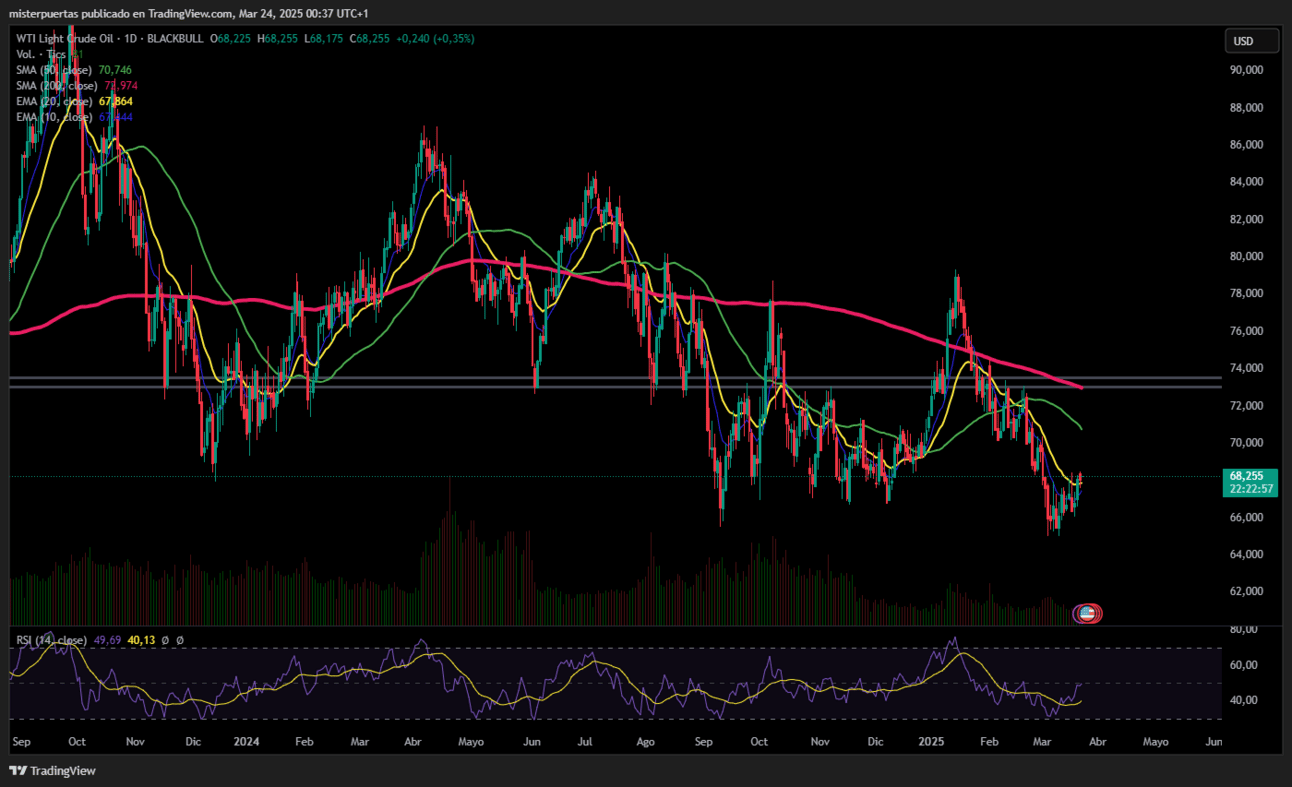Open the USD currency selector
The image size is (1292, 787).
[x=1252, y=41]
